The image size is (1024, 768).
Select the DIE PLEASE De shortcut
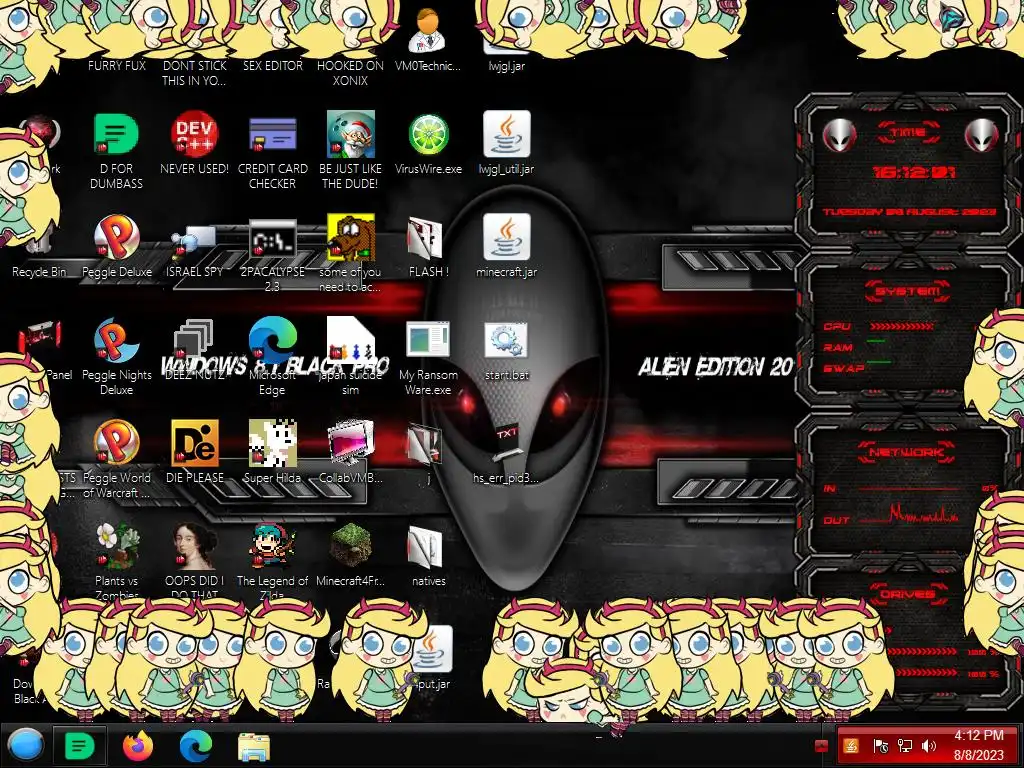[194, 452]
